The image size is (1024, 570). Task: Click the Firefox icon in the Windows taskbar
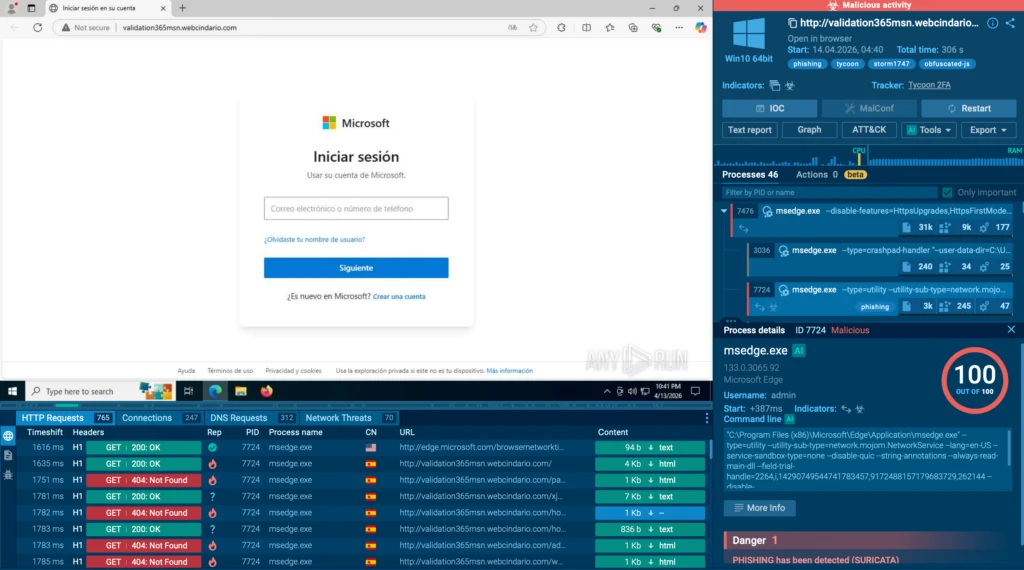click(266, 391)
